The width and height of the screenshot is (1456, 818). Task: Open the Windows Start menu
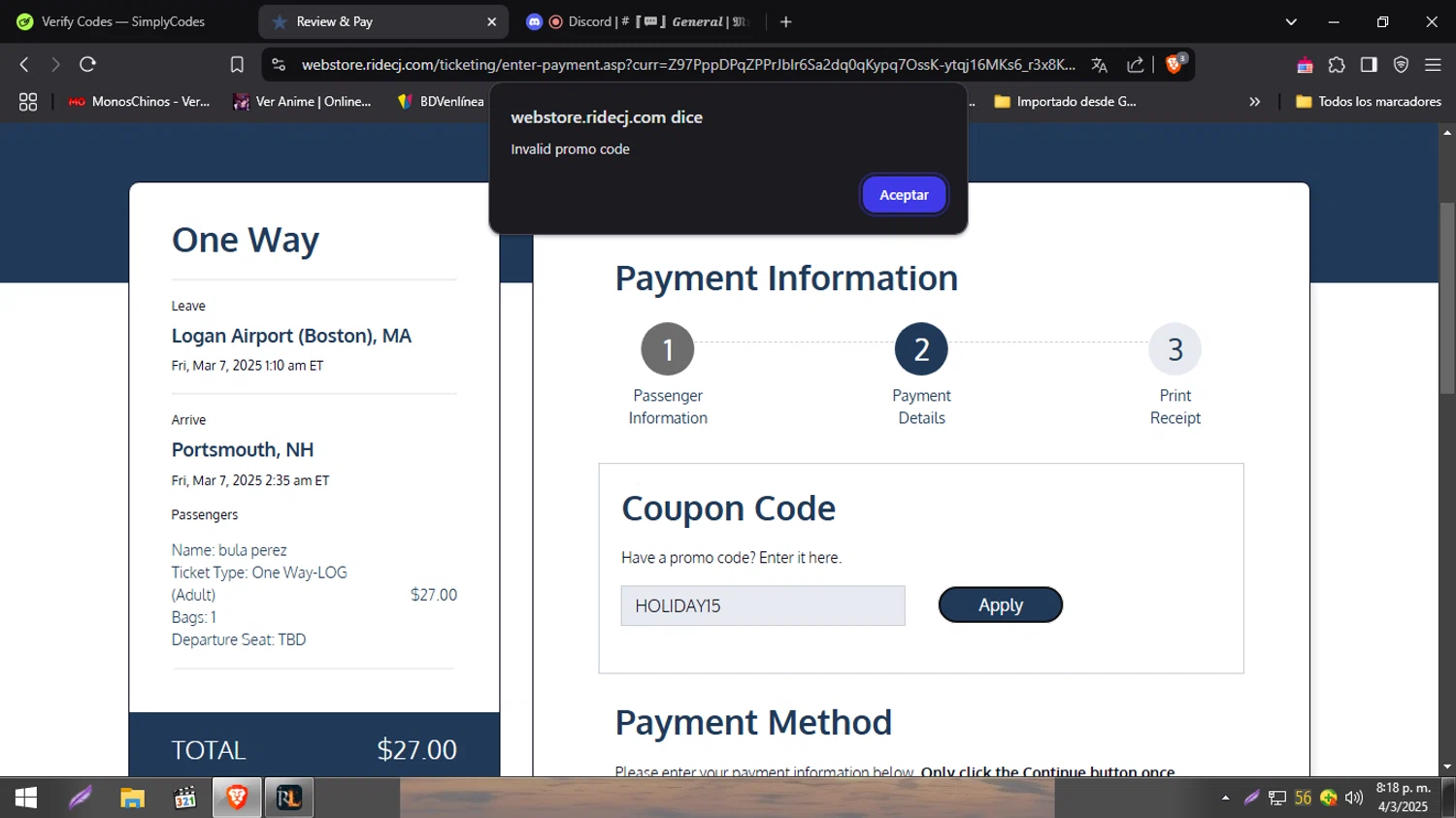(26, 798)
